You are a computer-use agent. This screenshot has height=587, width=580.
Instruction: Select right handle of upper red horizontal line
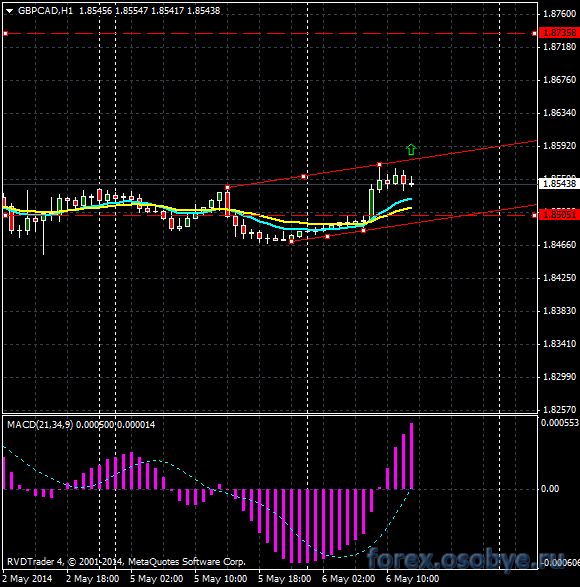(534, 34)
